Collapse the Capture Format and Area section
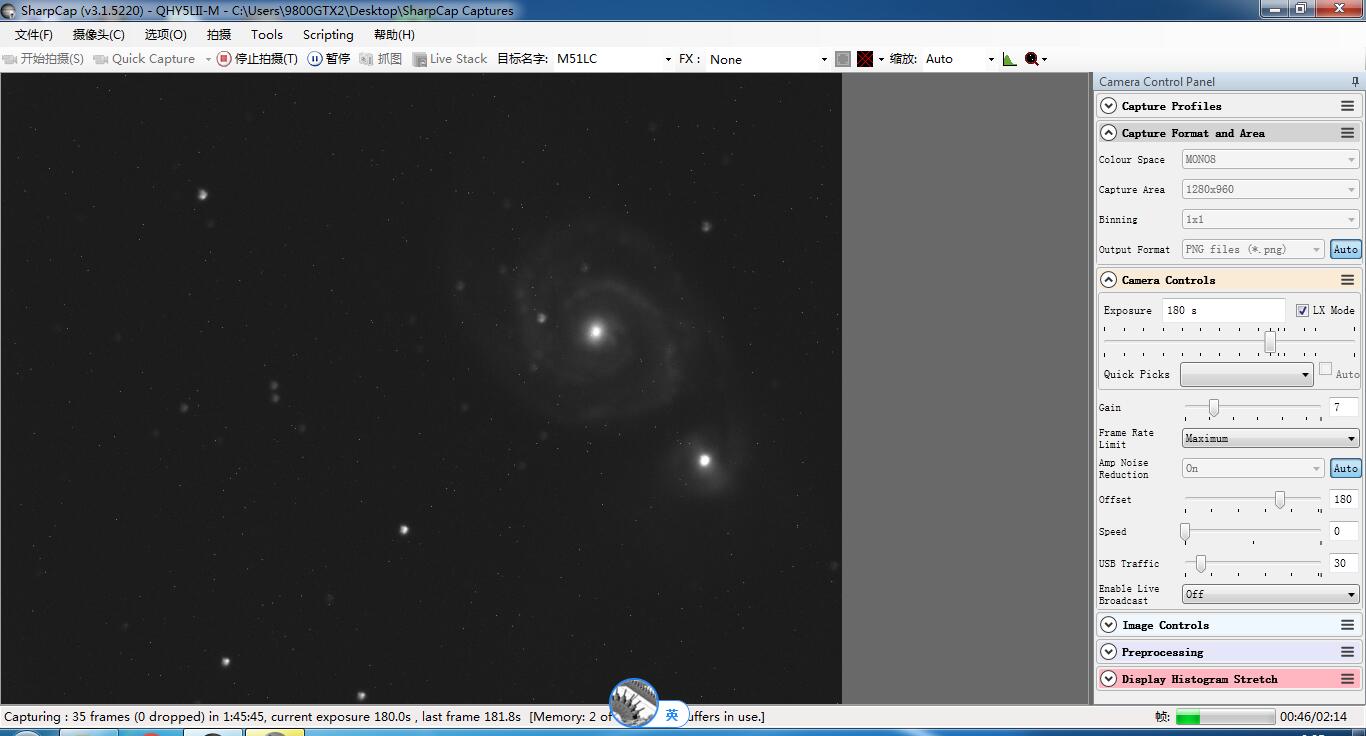Image resolution: width=1366 pixels, height=736 pixels. click(x=1108, y=133)
